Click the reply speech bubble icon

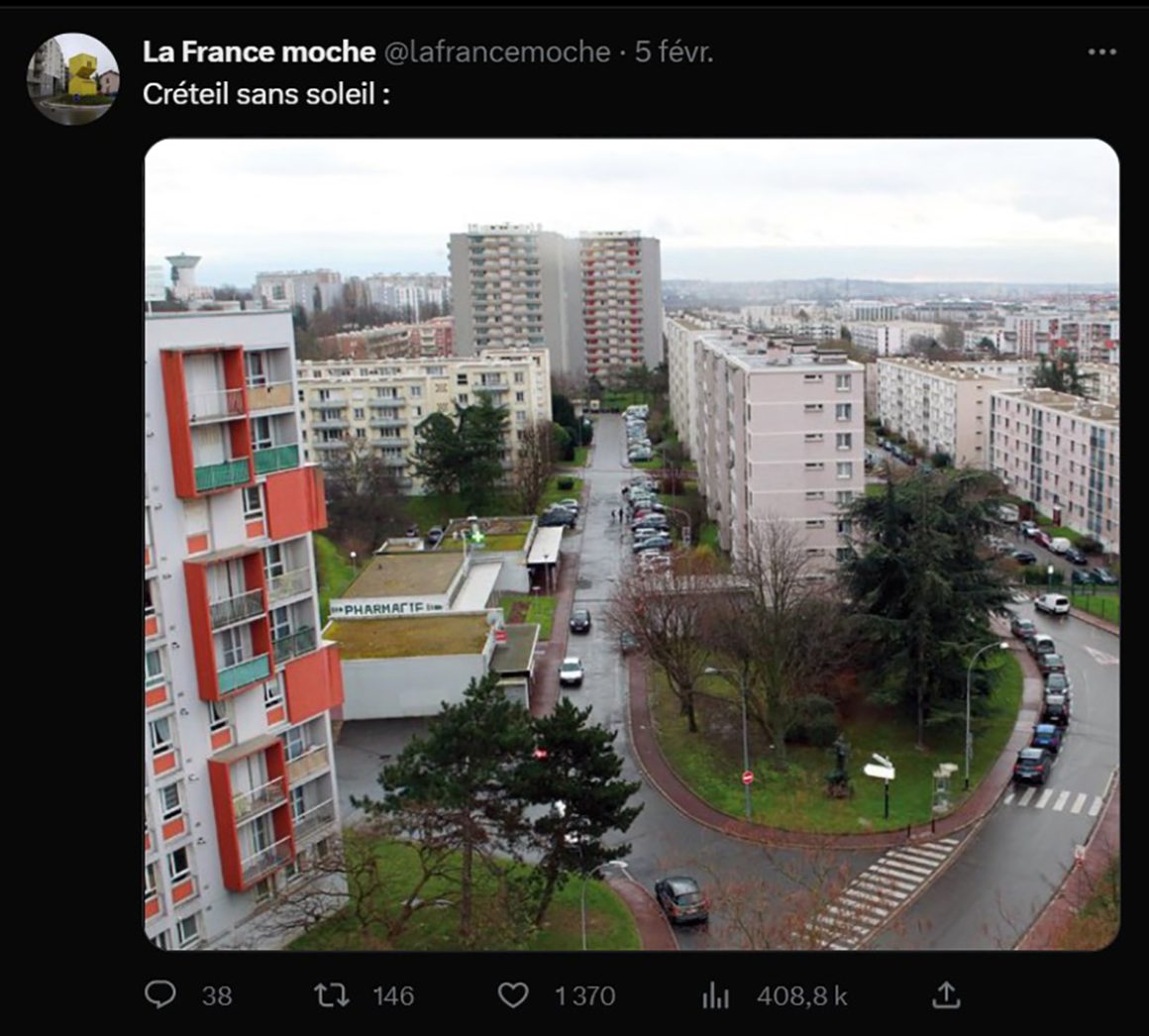point(159,995)
